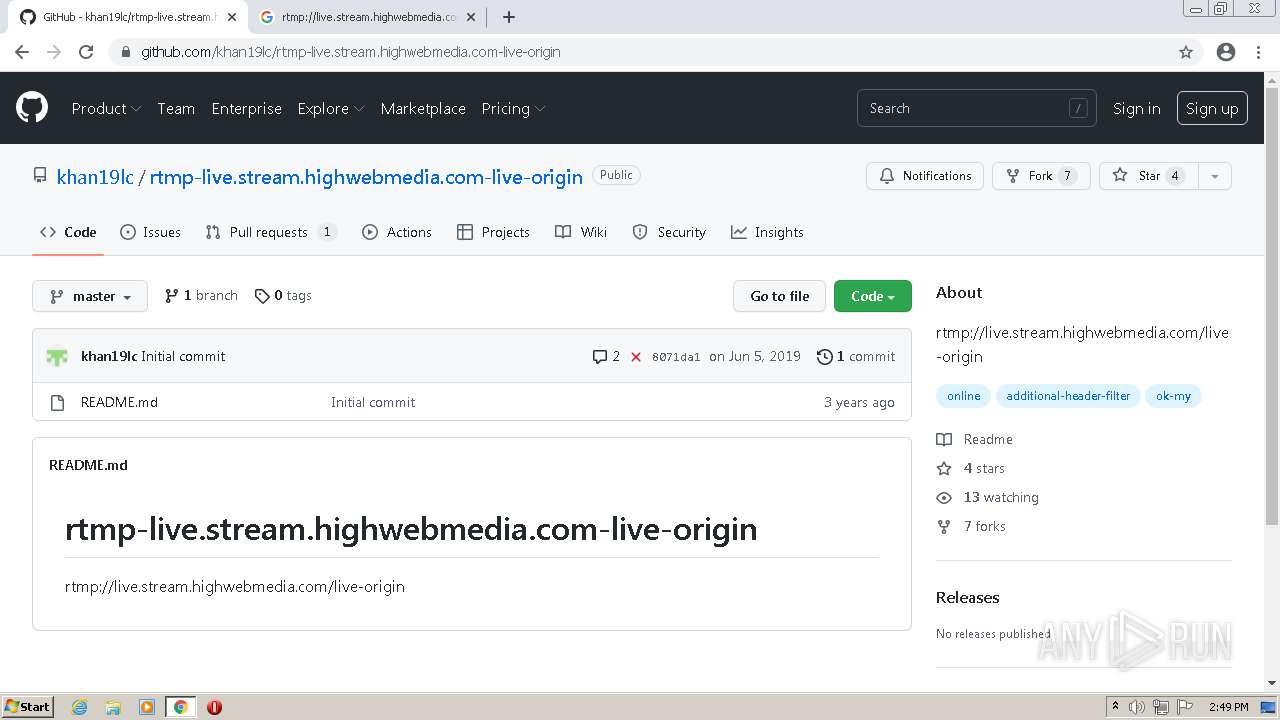Open the Readme link in About
The image size is (1280, 720).
pos(975,439)
